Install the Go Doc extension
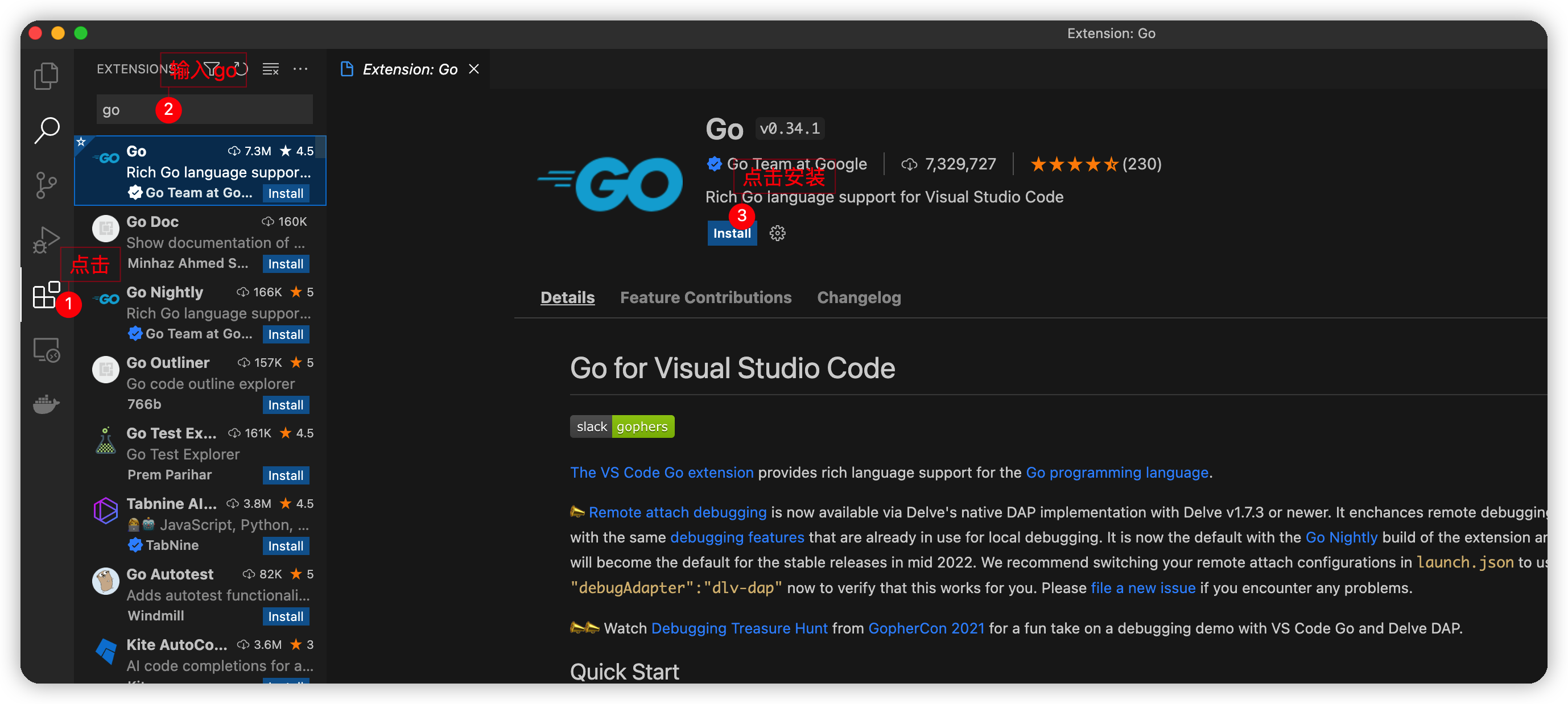This screenshot has height=704, width=1568. point(286,263)
